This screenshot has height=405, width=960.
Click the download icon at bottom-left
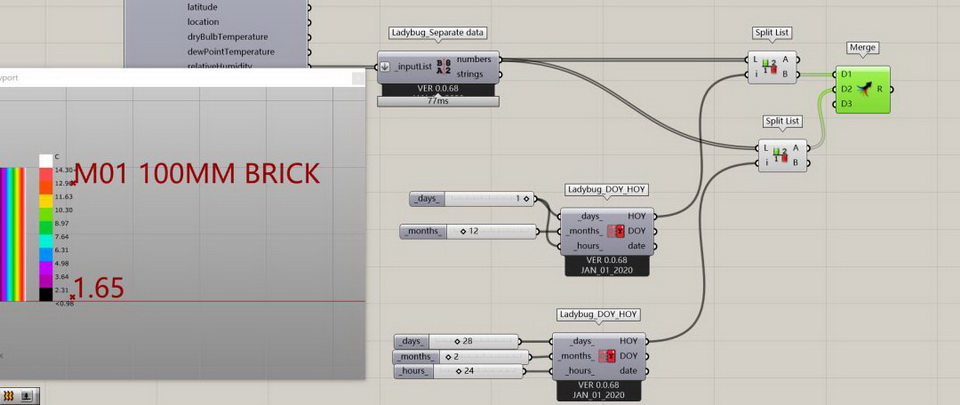[26, 396]
